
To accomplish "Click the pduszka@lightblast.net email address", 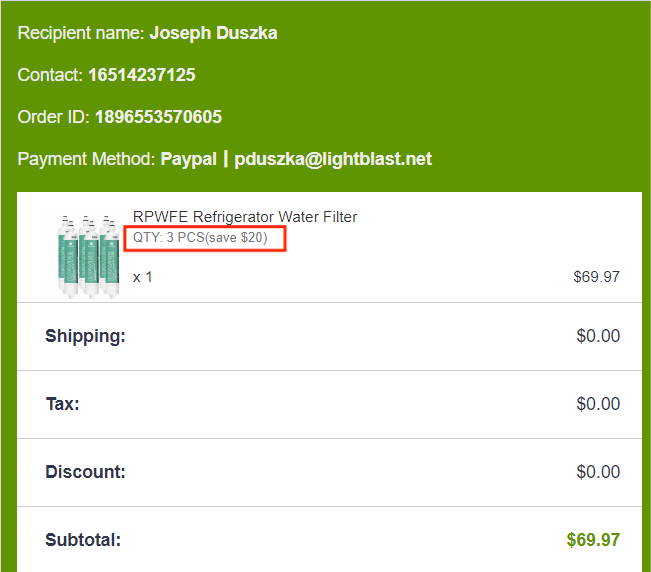I will pos(333,159).
